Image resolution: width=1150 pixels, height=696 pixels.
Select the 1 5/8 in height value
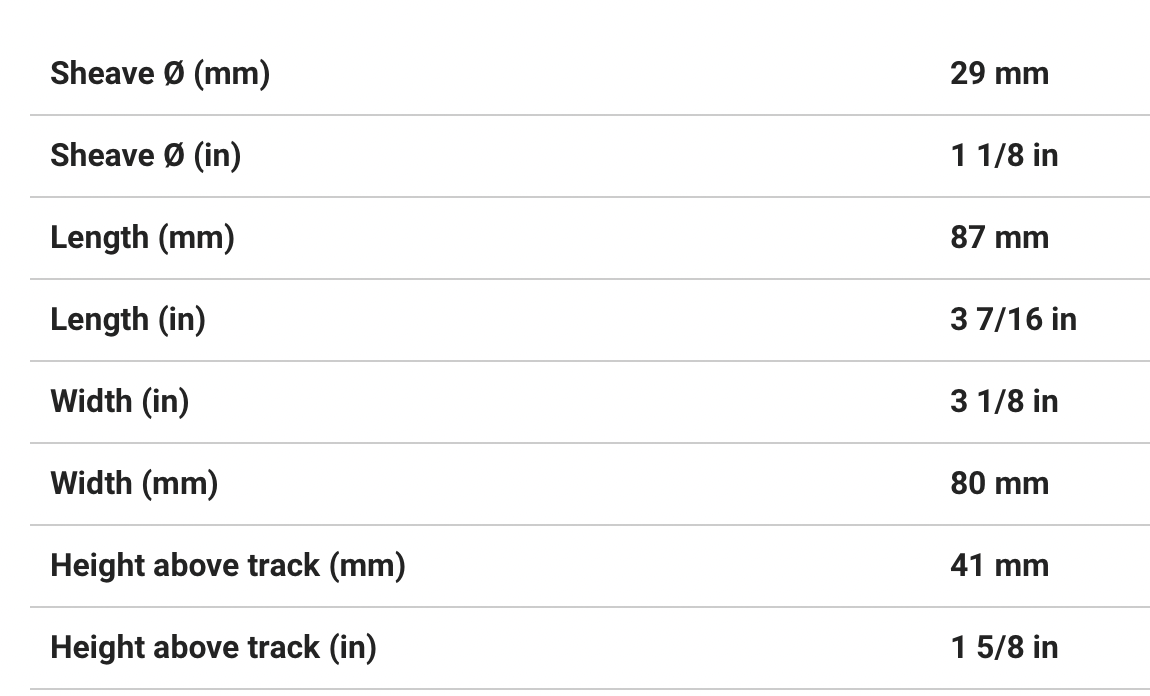pyautogui.click(x=1004, y=648)
